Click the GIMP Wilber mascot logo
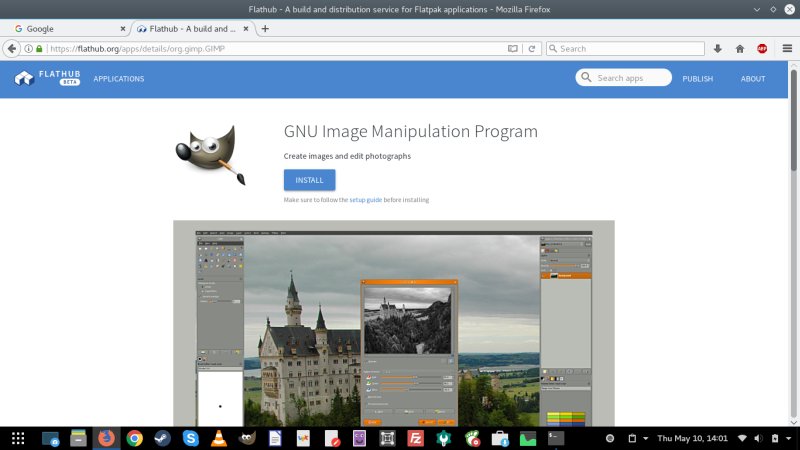Screen dimensions: 800x450 [211, 155]
